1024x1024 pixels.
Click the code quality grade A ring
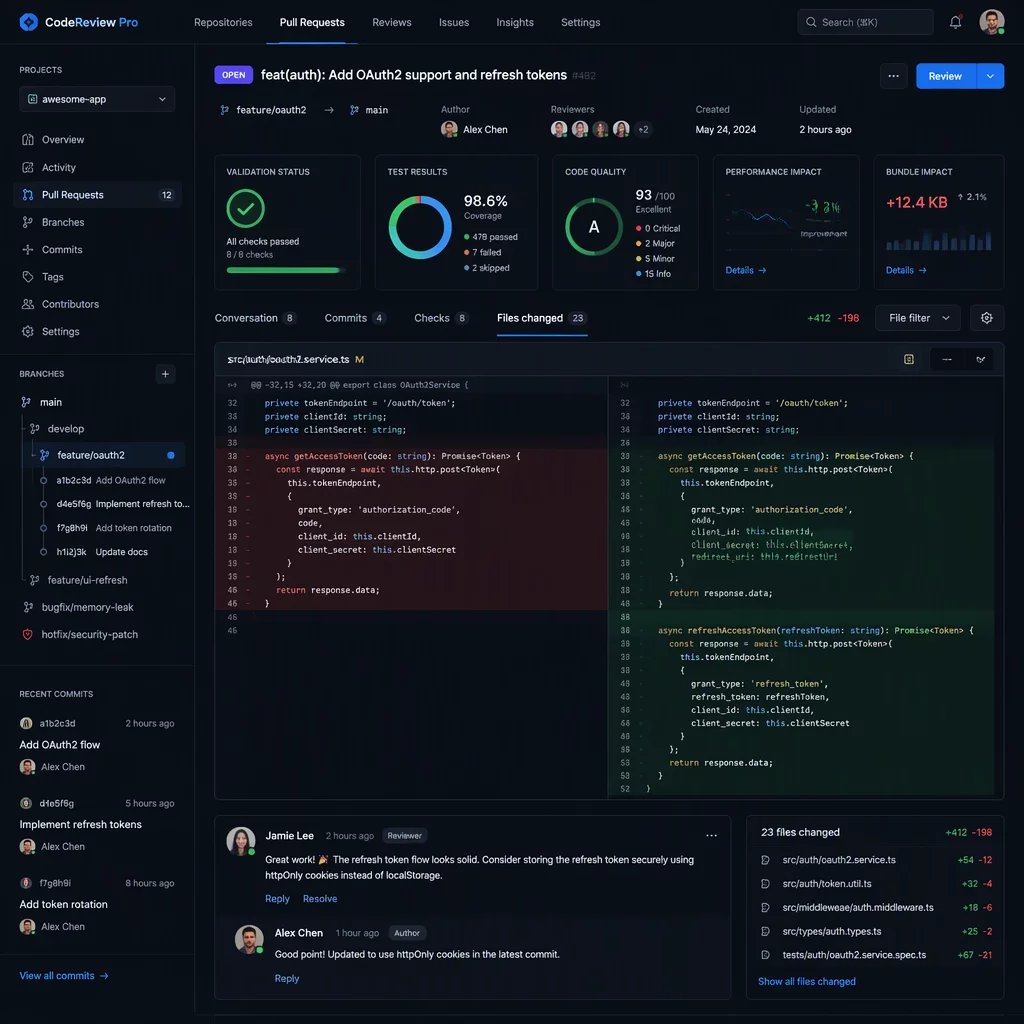point(593,227)
